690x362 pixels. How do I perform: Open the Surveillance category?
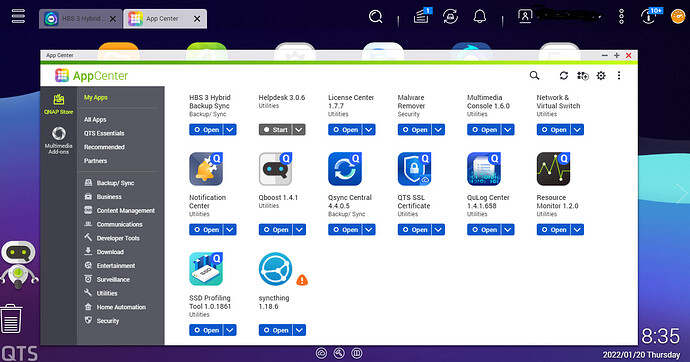pyautogui.click(x=107, y=279)
